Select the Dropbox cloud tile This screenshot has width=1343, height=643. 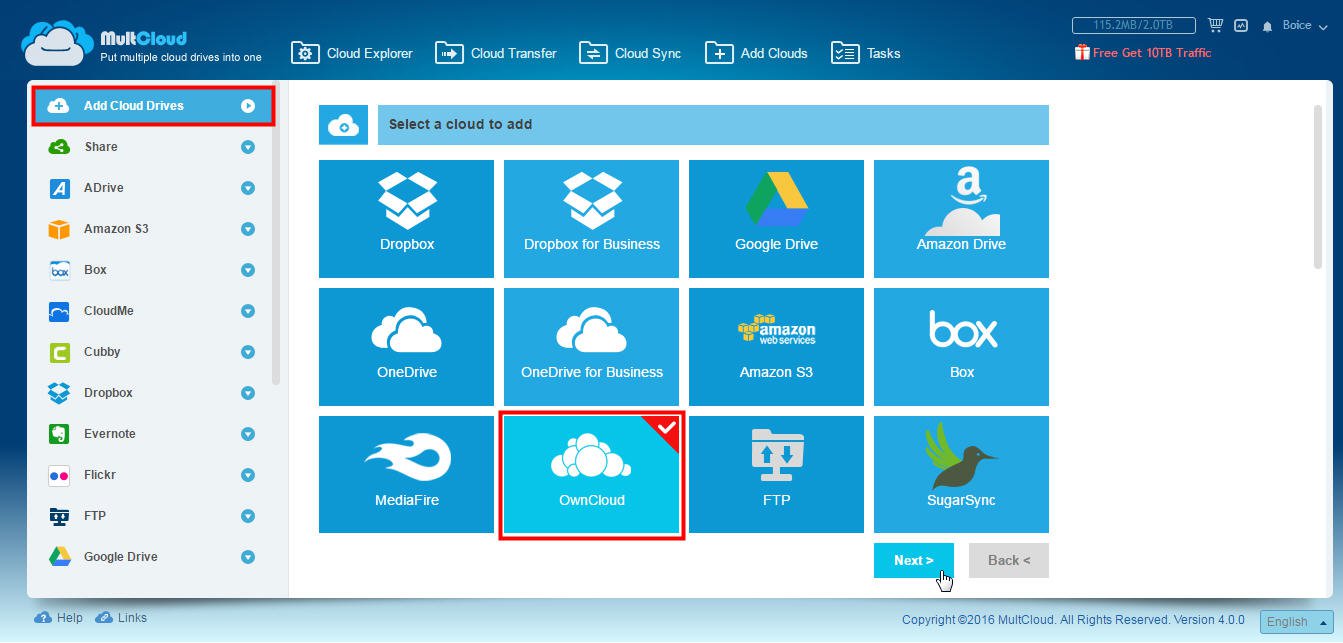coord(406,219)
